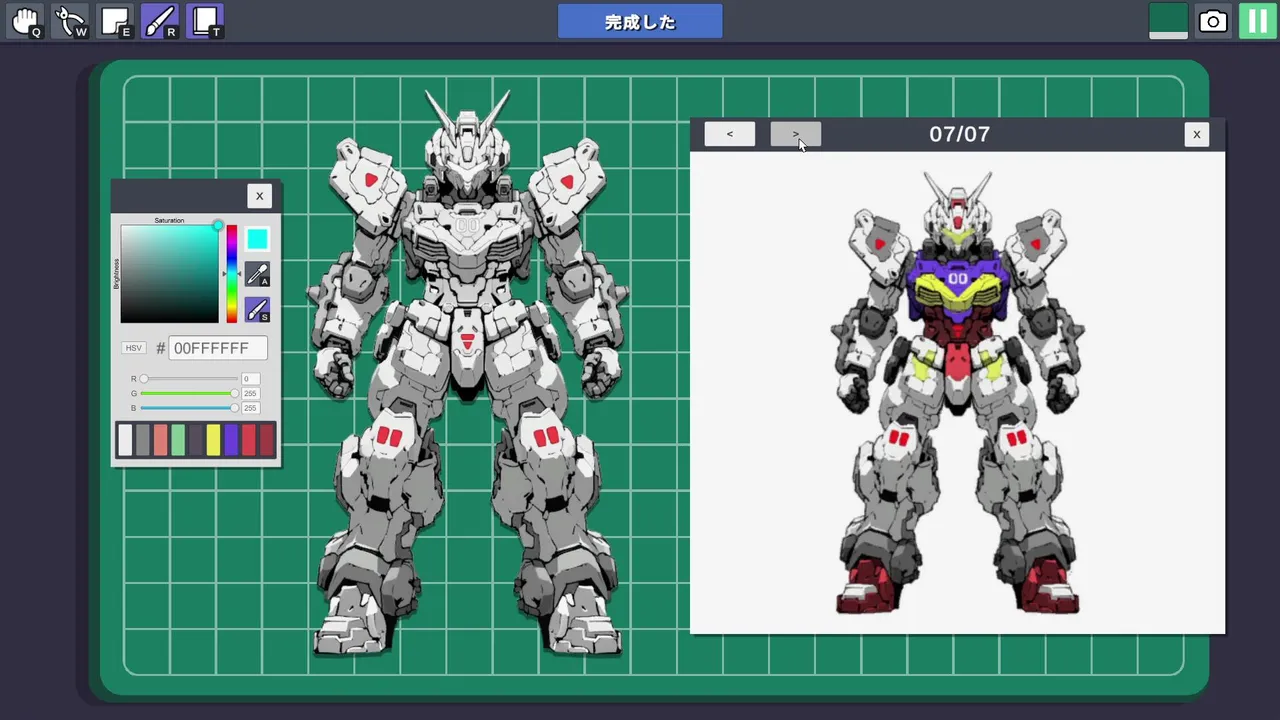Click the G value box showing 255
1280x720 pixels.
pos(250,394)
